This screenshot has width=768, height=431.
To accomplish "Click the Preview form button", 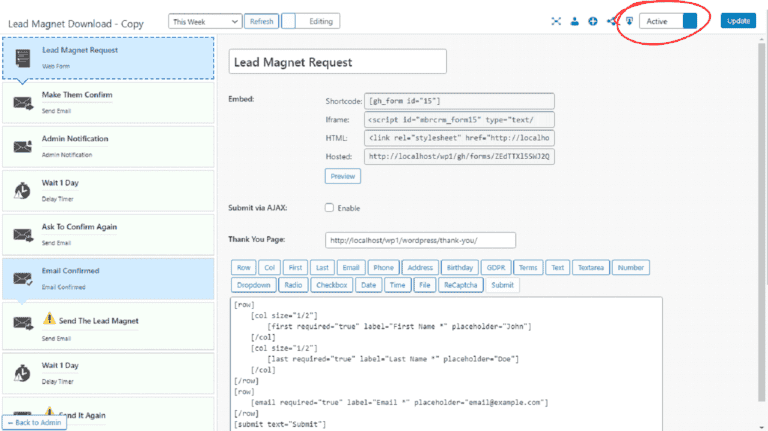I will pyautogui.click(x=343, y=176).
